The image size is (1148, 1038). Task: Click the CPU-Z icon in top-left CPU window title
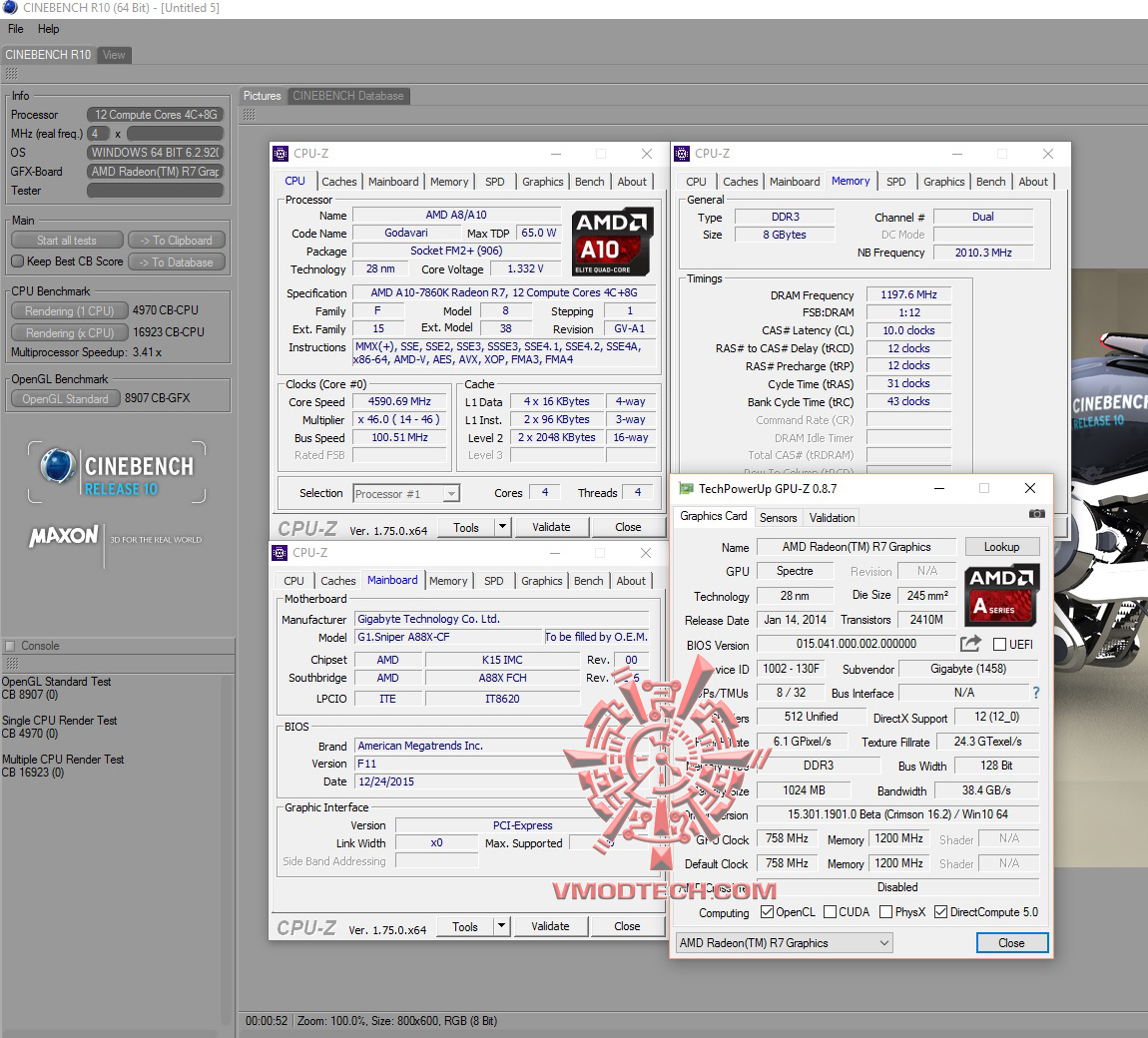[281, 154]
